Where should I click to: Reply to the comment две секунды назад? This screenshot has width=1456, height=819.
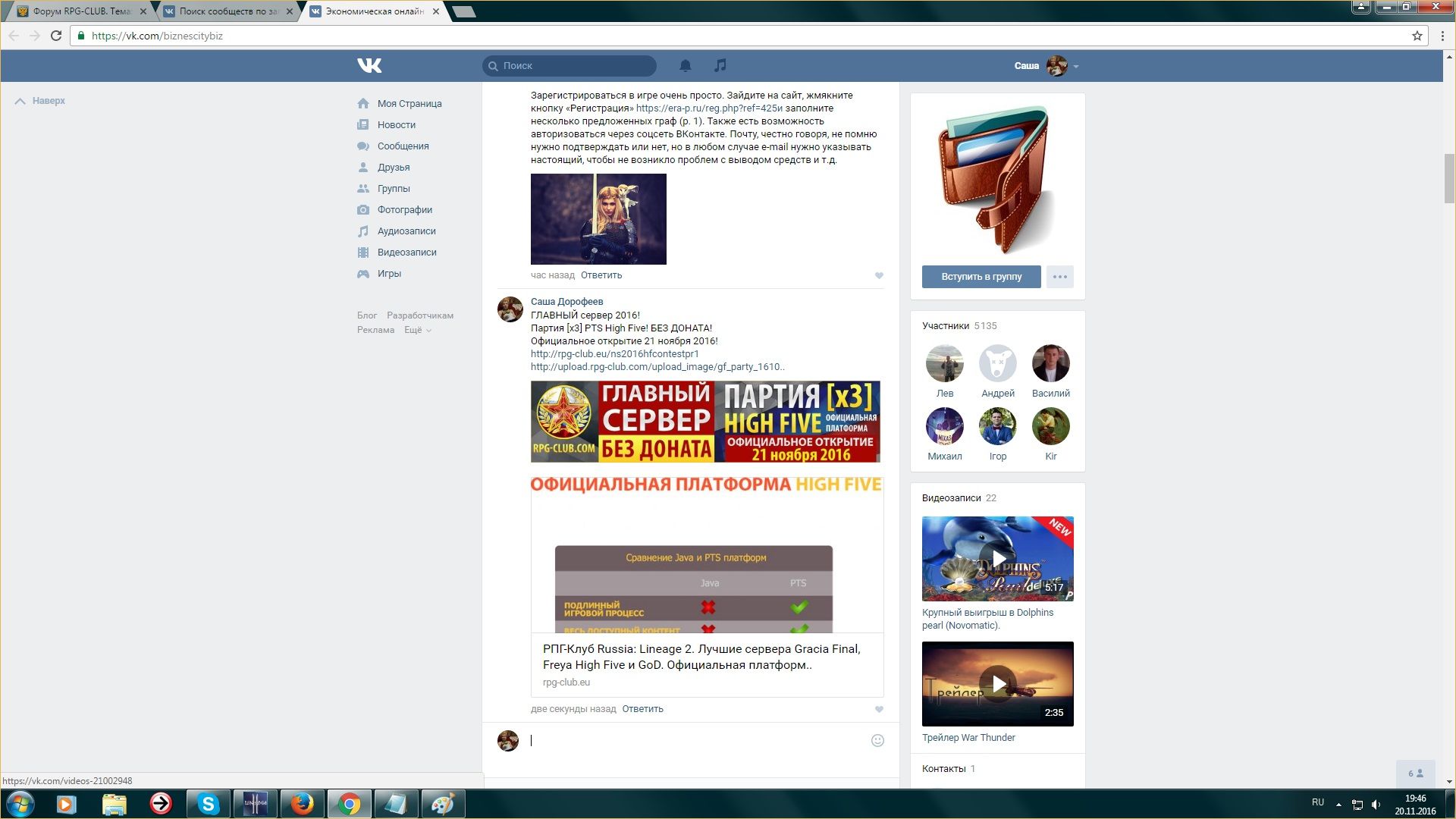(642, 709)
